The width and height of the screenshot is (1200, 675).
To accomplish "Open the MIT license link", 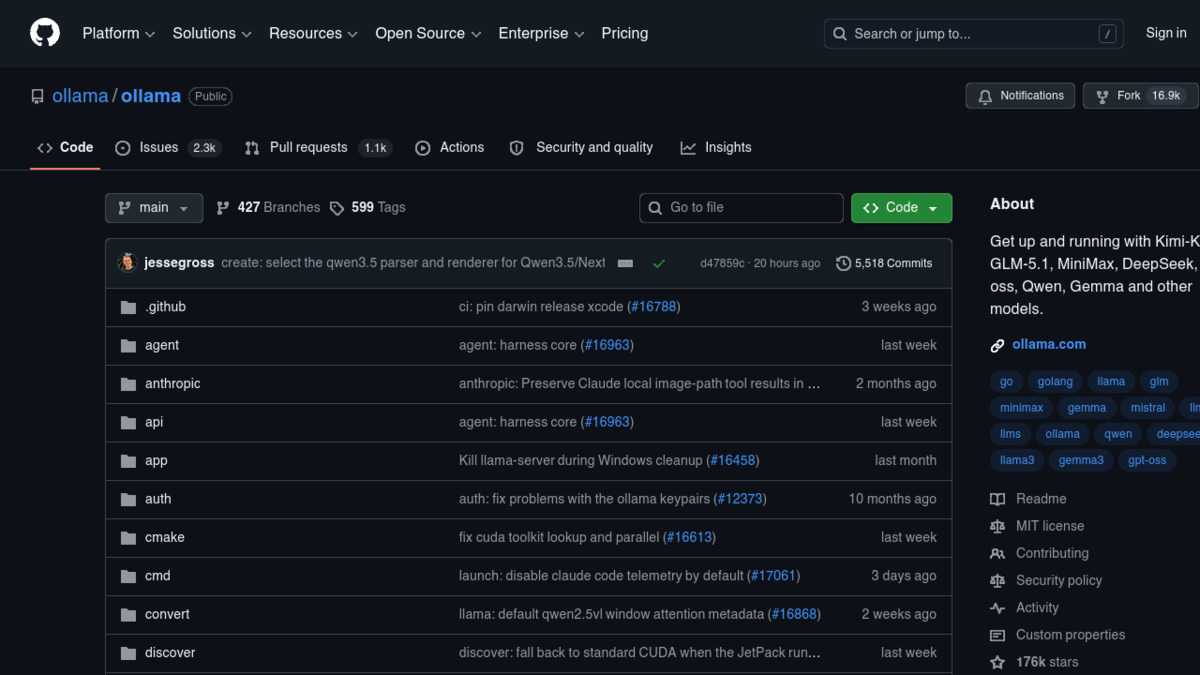I will [x=1050, y=526].
